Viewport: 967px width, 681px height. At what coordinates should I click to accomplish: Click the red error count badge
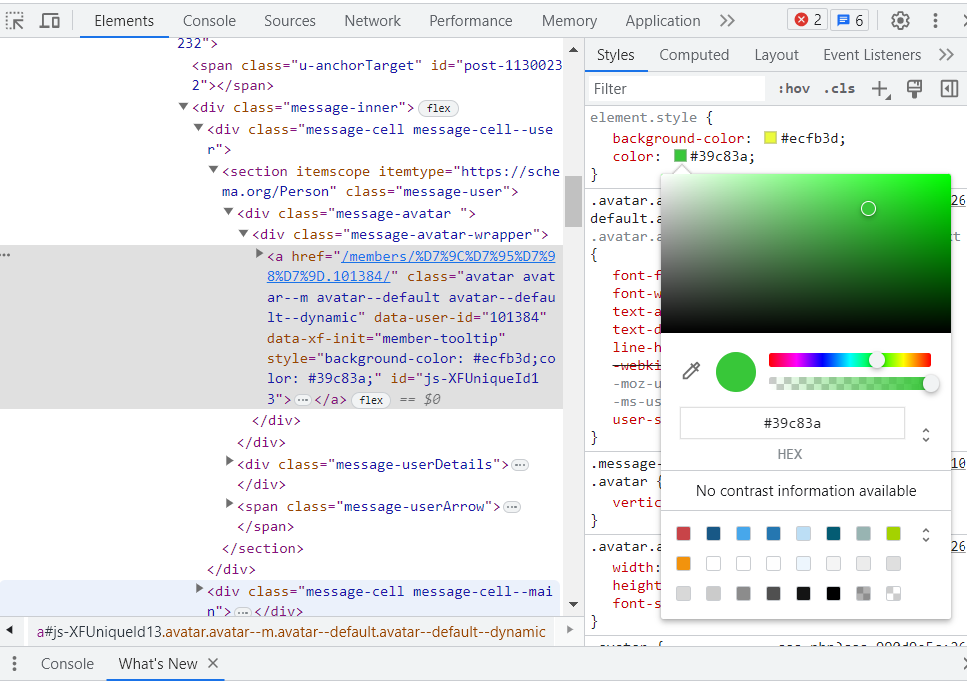click(807, 21)
